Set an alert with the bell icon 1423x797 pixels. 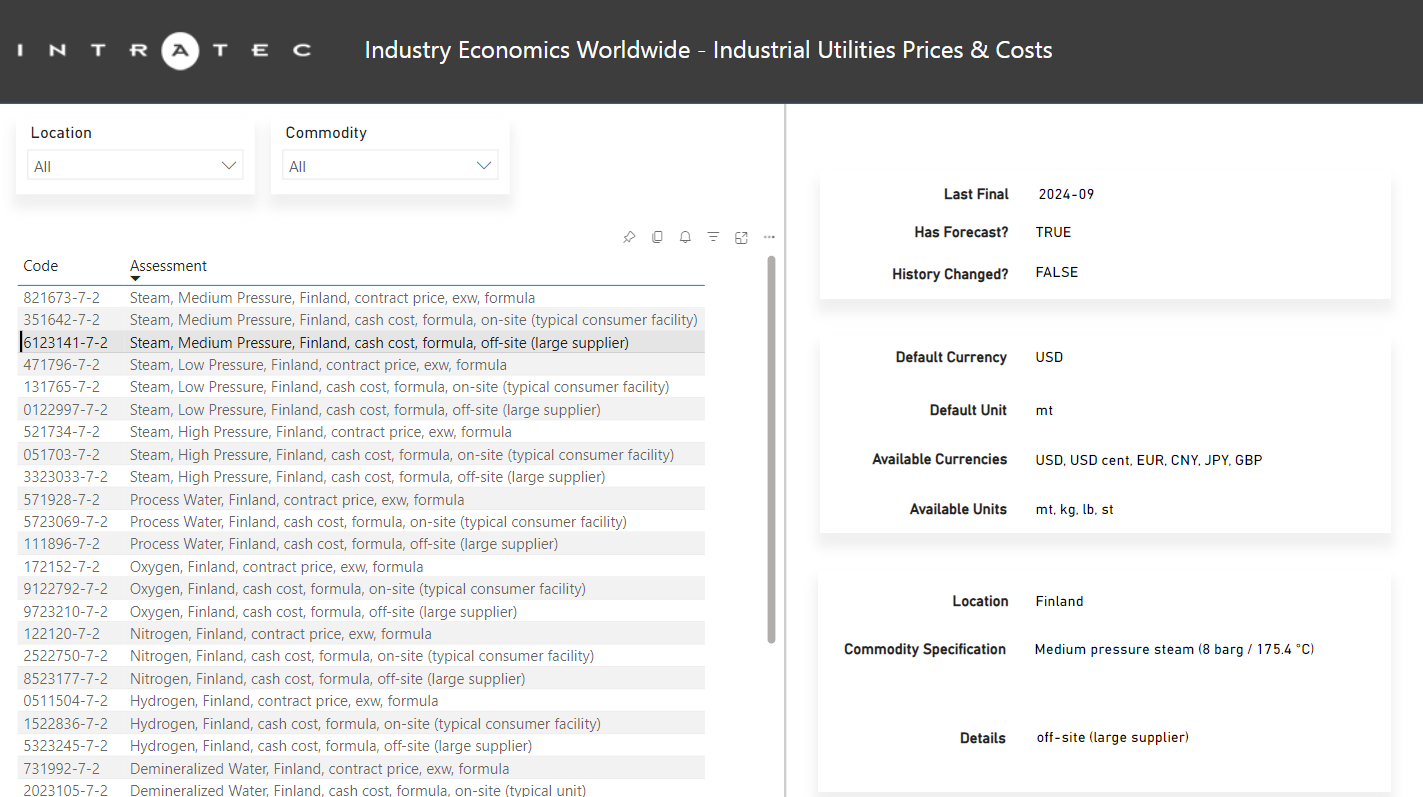click(685, 237)
